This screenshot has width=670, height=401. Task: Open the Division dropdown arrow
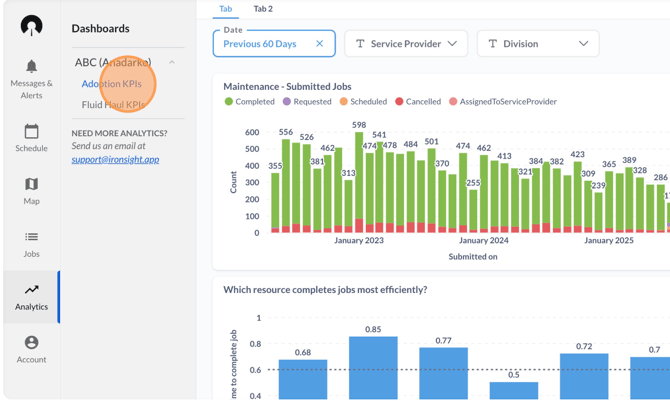583,44
